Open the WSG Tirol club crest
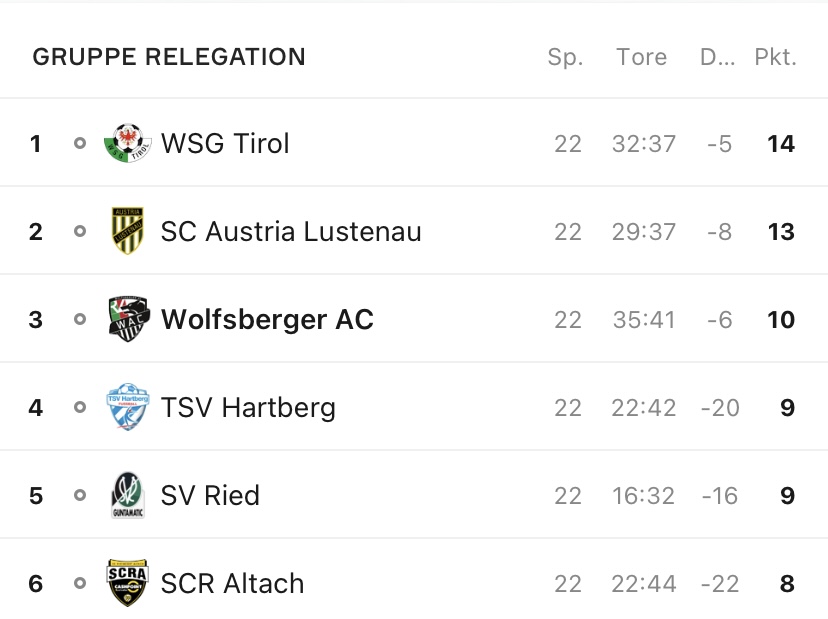Viewport: 828px width, 619px height. (x=128, y=143)
